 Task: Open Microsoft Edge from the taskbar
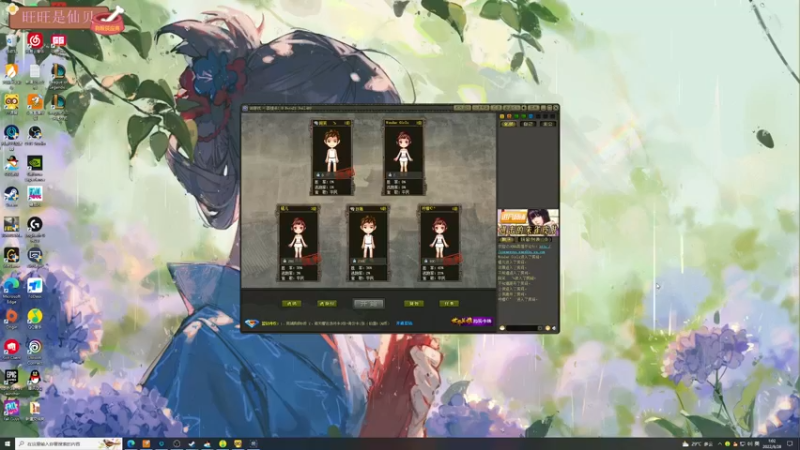click(x=131, y=444)
